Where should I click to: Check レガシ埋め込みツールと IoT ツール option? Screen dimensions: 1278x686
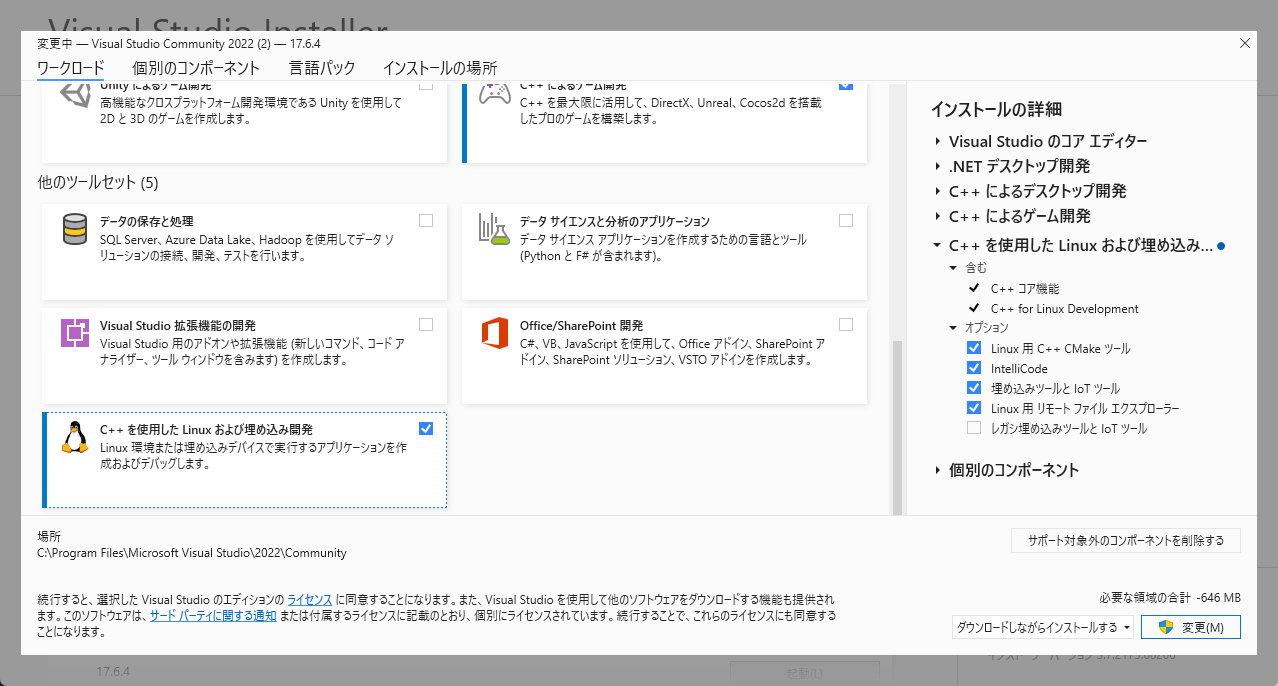click(x=974, y=428)
